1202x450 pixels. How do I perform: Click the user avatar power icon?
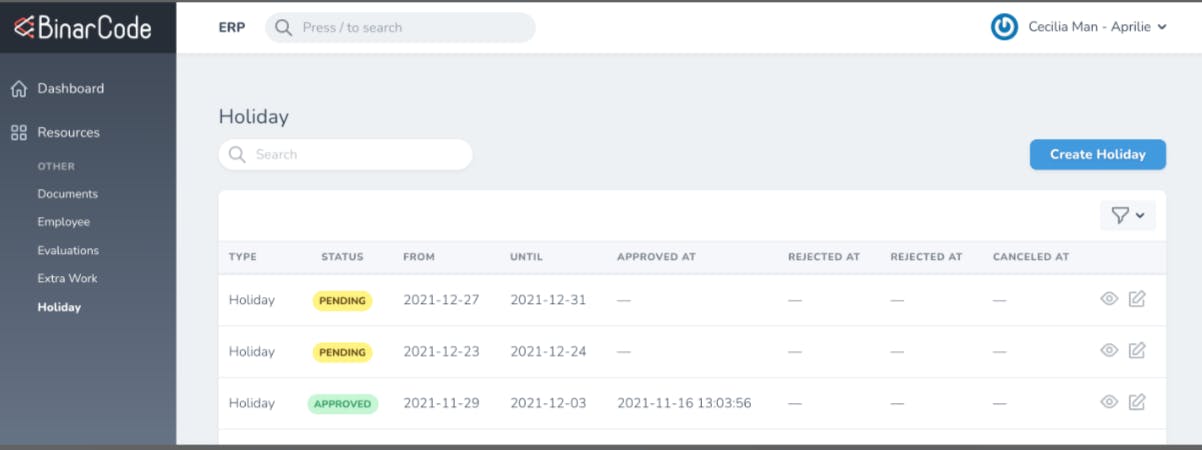(1004, 27)
